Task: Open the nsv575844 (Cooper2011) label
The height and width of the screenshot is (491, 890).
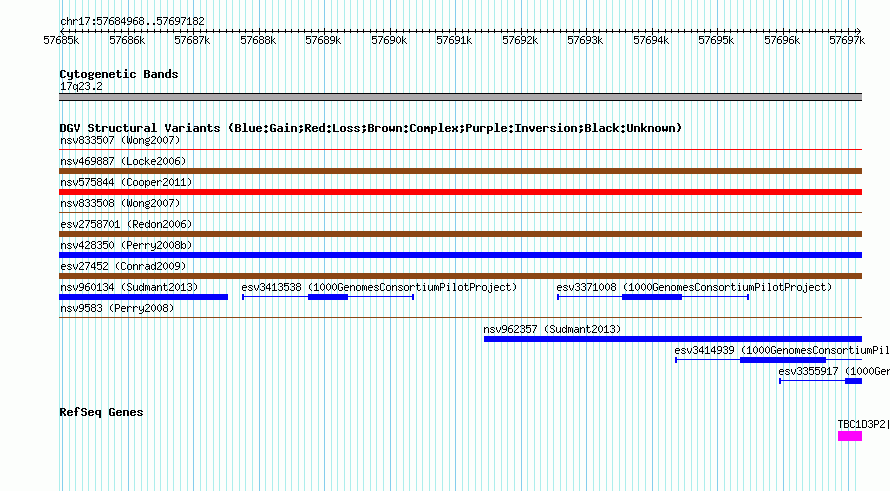Action: click(x=126, y=182)
